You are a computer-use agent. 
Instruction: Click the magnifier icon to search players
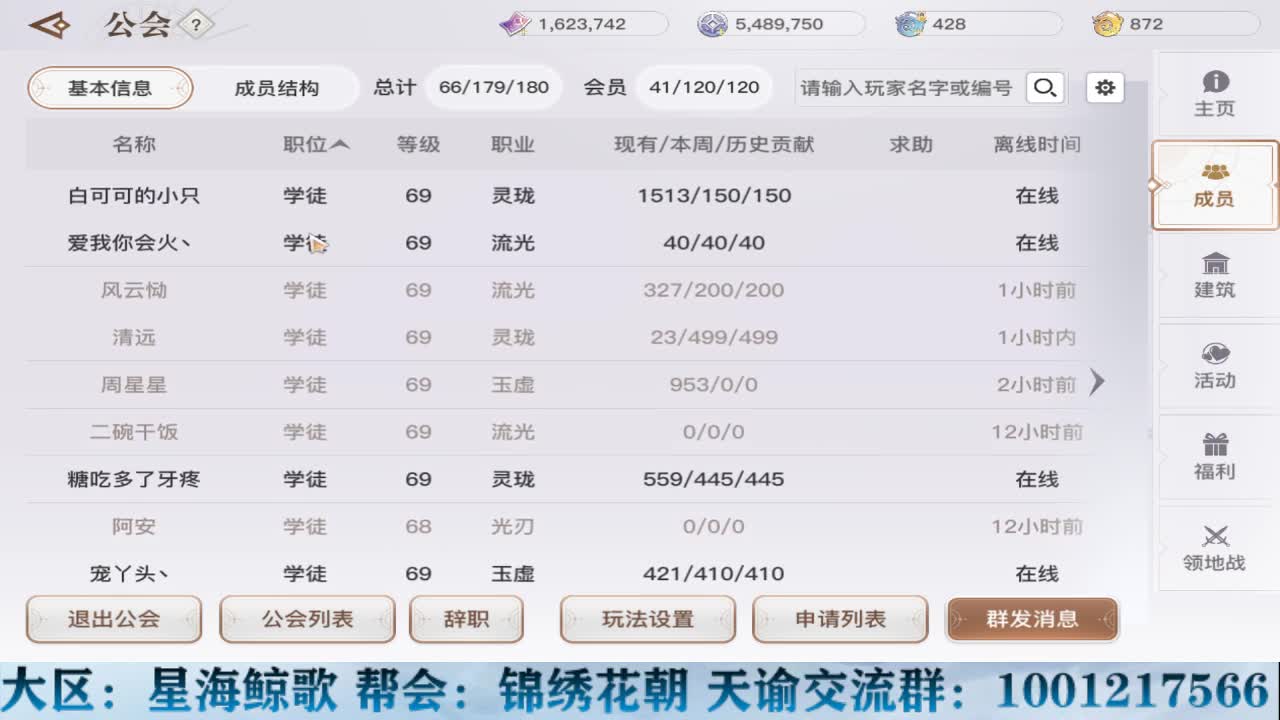click(1045, 88)
